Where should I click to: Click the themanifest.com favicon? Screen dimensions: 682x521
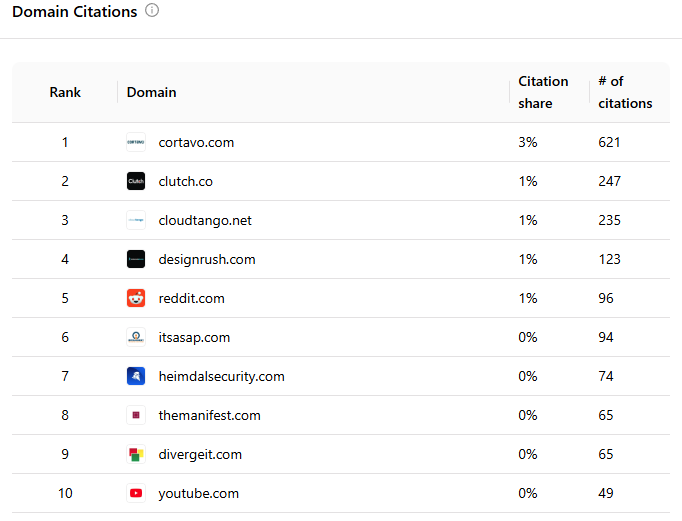pos(136,415)
